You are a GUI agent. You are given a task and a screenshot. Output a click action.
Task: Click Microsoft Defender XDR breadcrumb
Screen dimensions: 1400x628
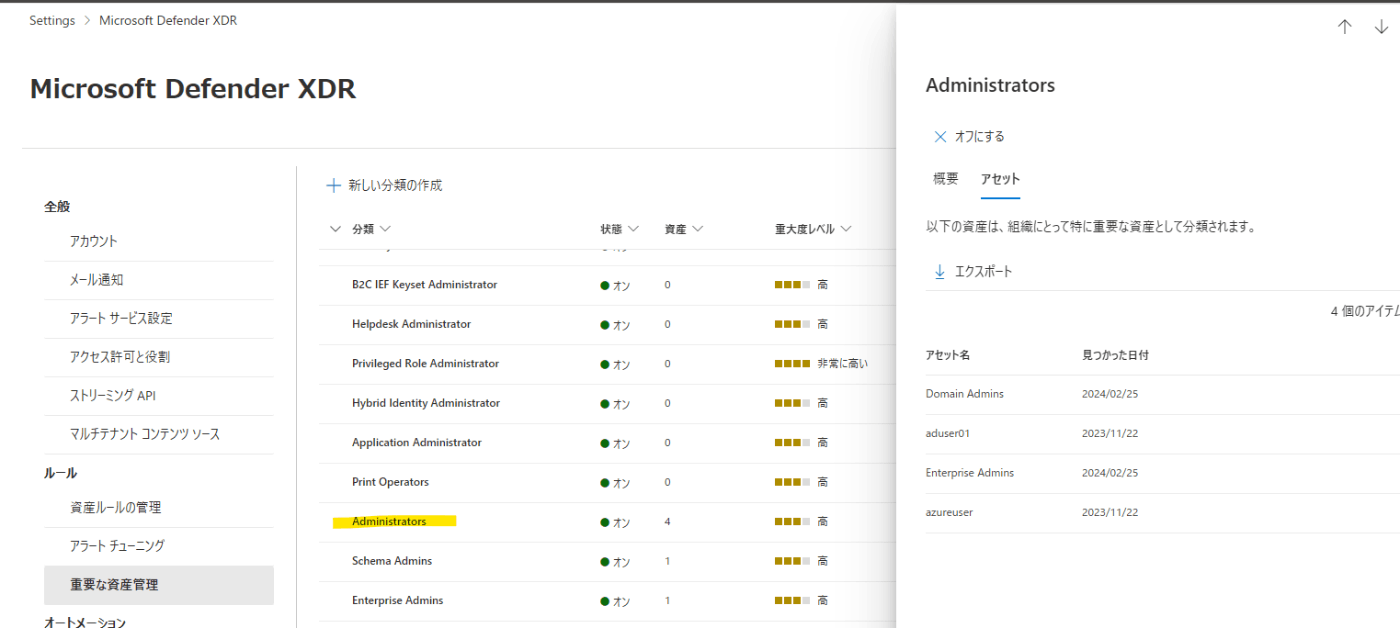[168, 21]
